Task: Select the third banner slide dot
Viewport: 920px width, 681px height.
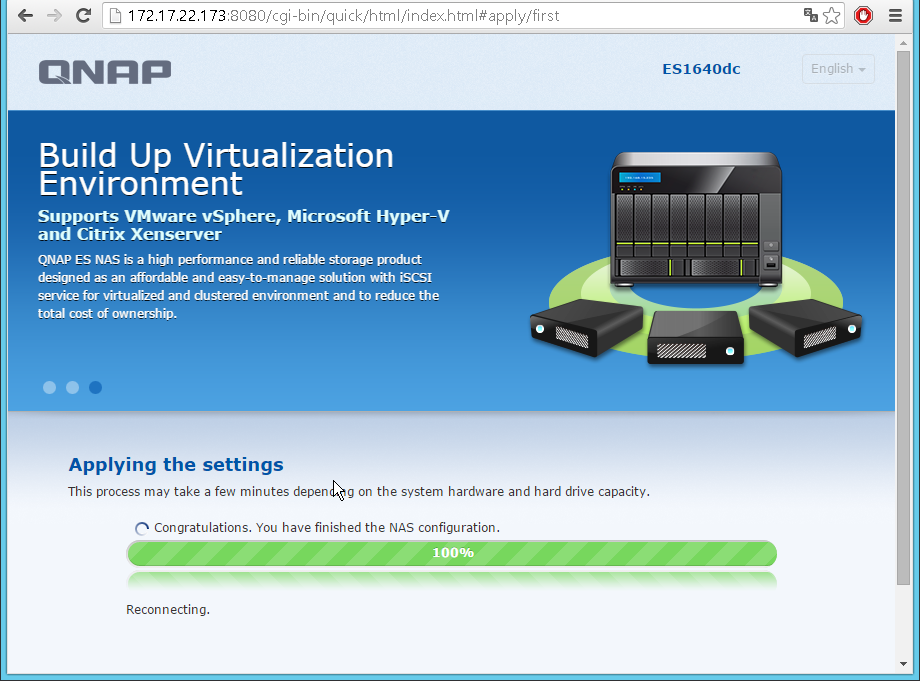Action: pos(95,388)
